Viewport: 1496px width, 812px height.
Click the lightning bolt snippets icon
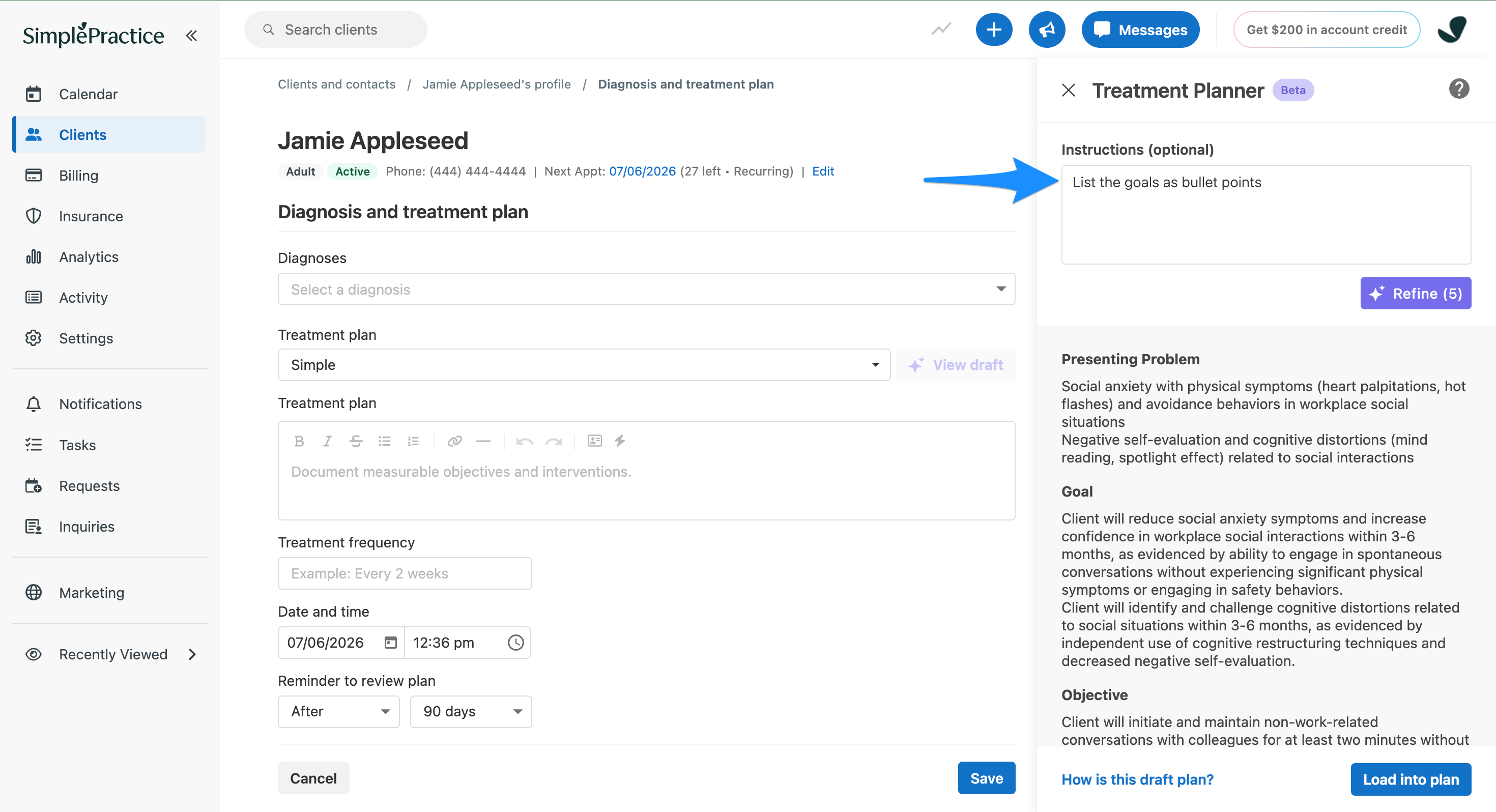[620, 441]
